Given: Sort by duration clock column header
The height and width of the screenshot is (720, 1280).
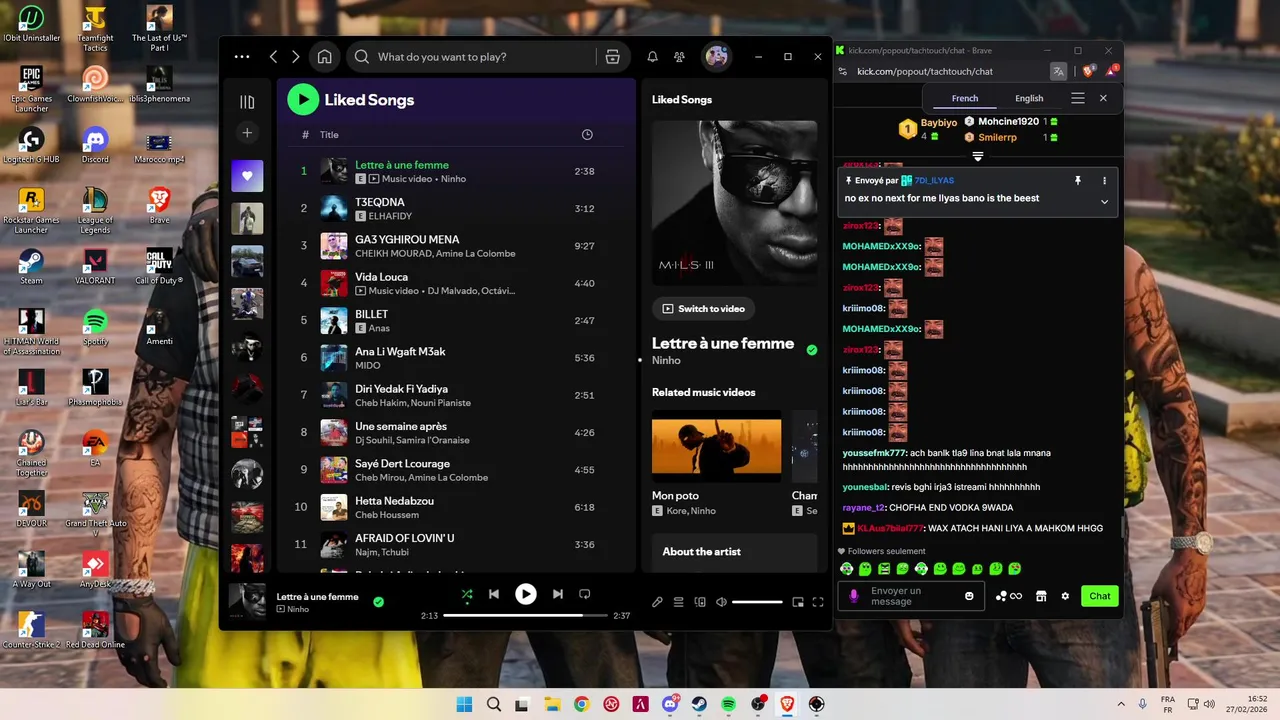Looking at the screenshot, I should 587,135.
